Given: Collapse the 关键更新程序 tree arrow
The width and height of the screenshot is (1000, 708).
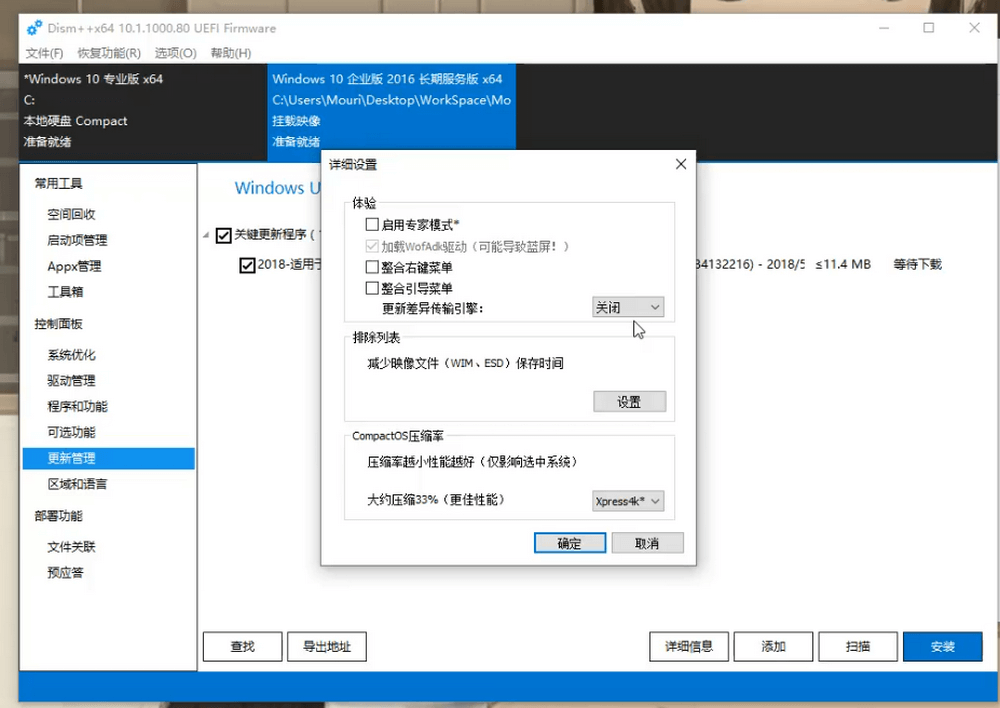Looking at the screenshot, I should (x=207, y=236).
